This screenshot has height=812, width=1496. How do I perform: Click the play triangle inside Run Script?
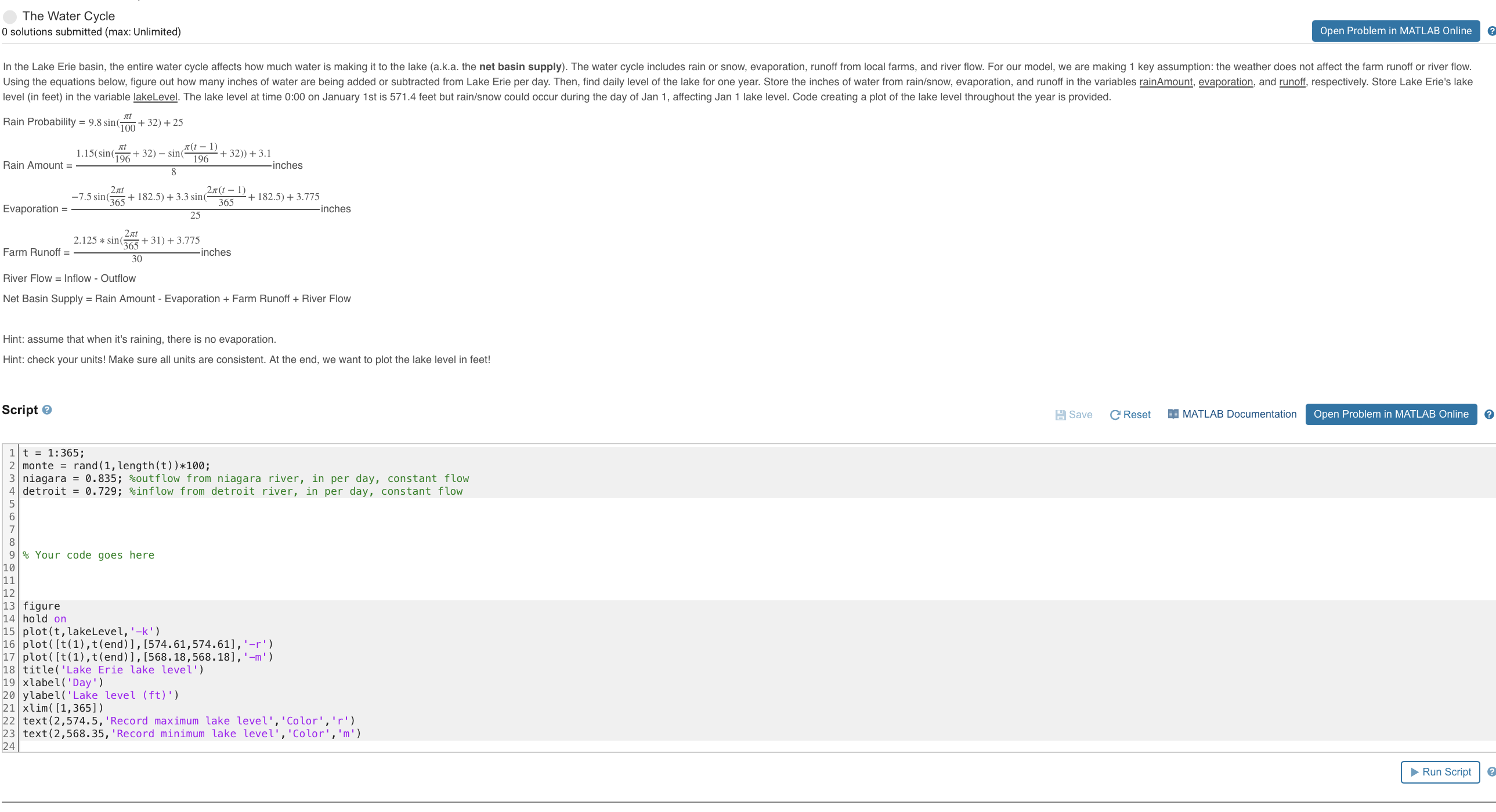(x=1414, y=772)
